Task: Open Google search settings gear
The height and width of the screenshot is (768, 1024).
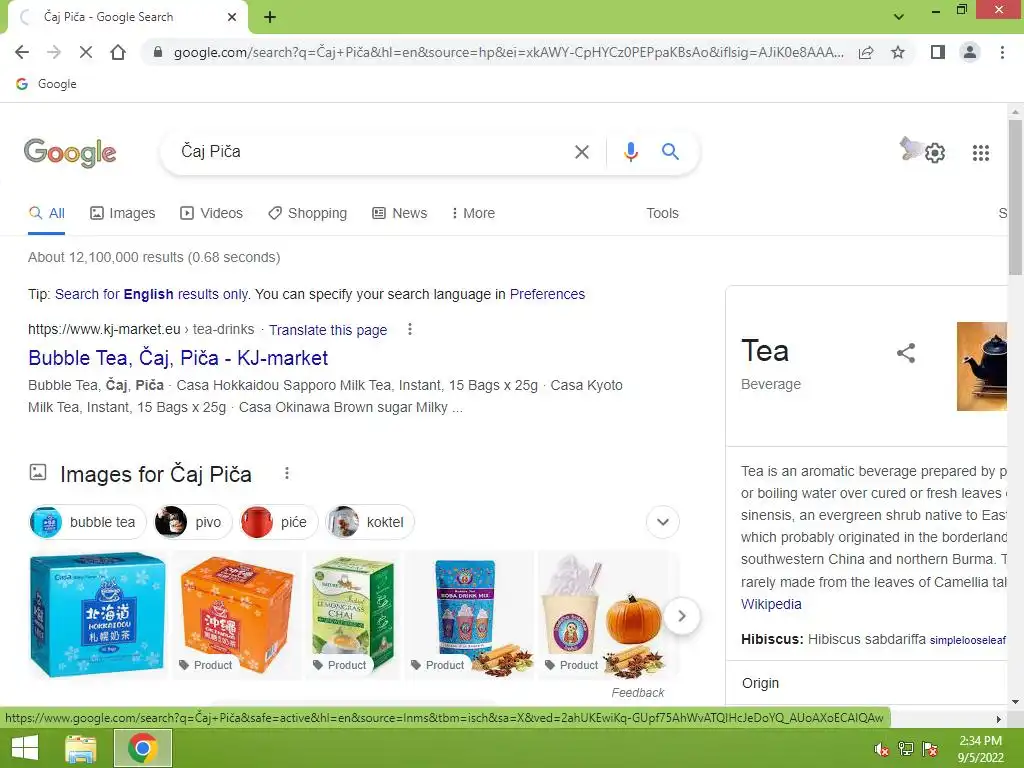Action: click(x=935, y=153)
